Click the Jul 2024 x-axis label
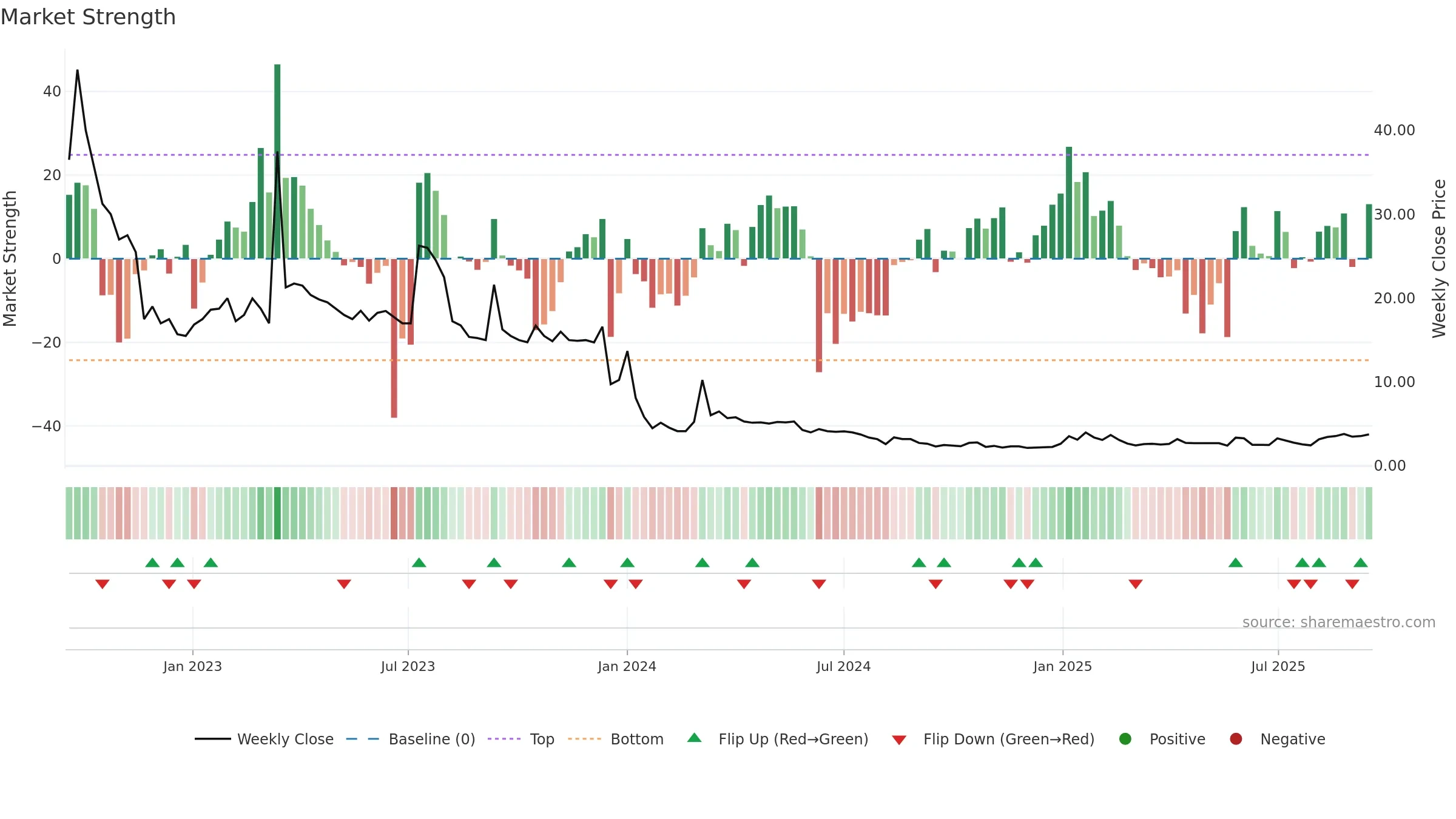The height and width of the screenshot is (819, 1456). (x=843, y=666)
